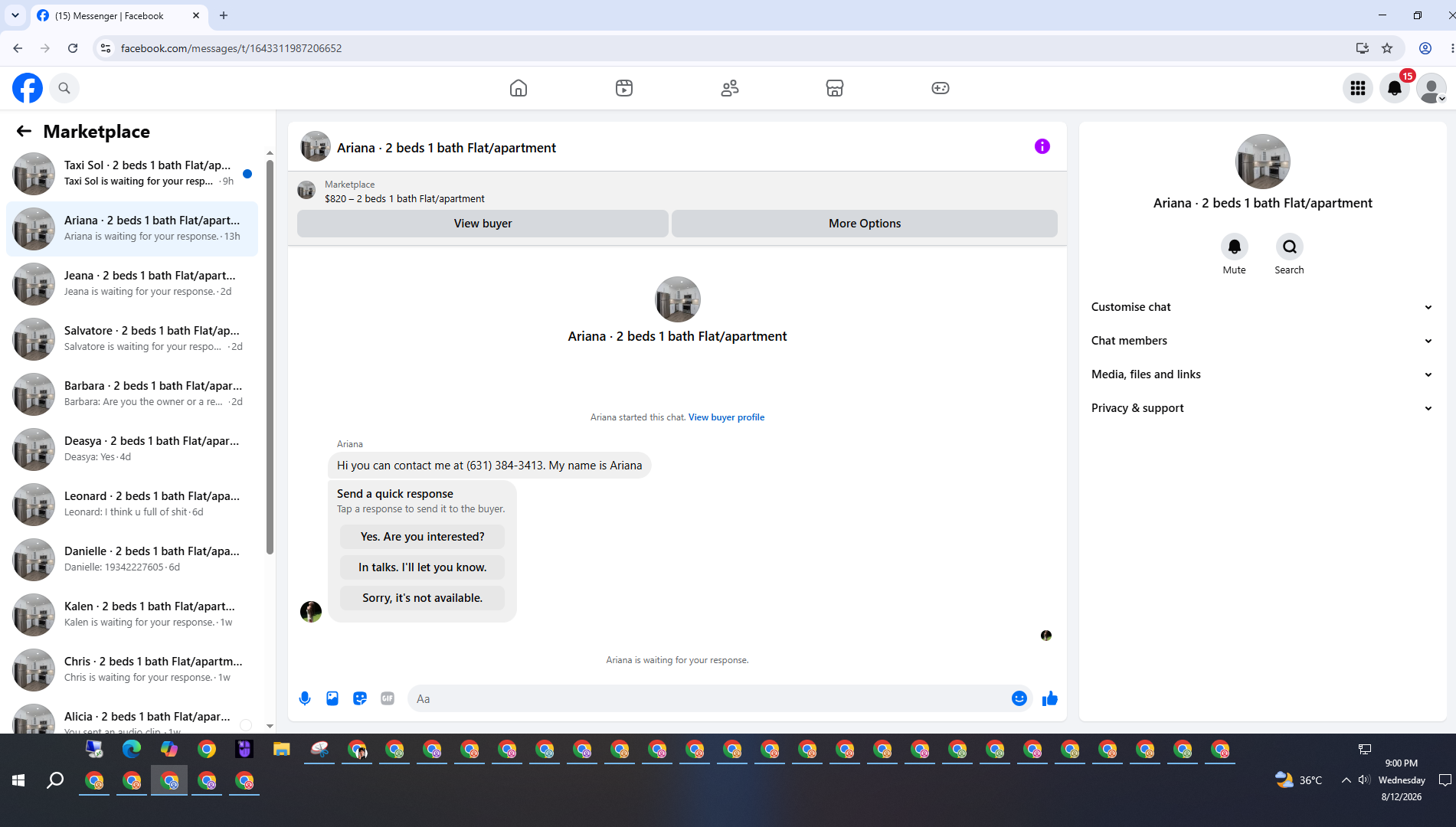The width and height of the screenshot is (1456, 827).
Task: Open the Chris conversation
Action: coord(132,669)
